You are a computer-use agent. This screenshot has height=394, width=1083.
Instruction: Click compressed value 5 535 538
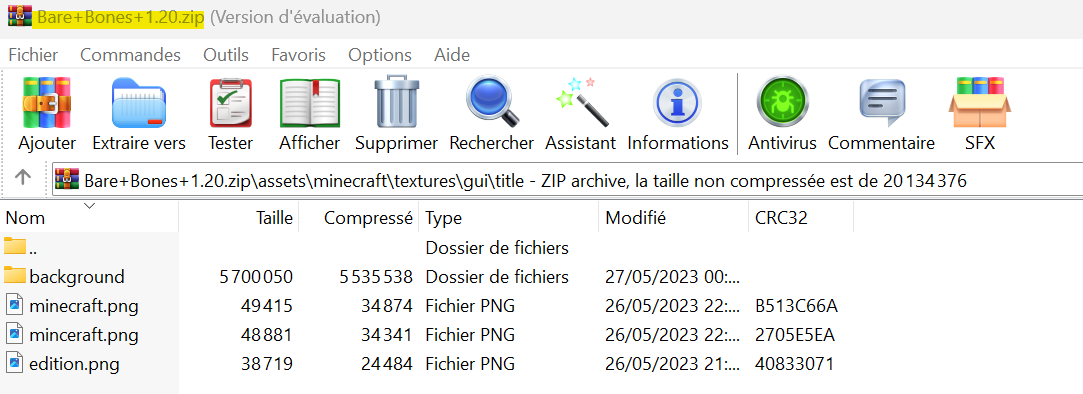point(376,276)
